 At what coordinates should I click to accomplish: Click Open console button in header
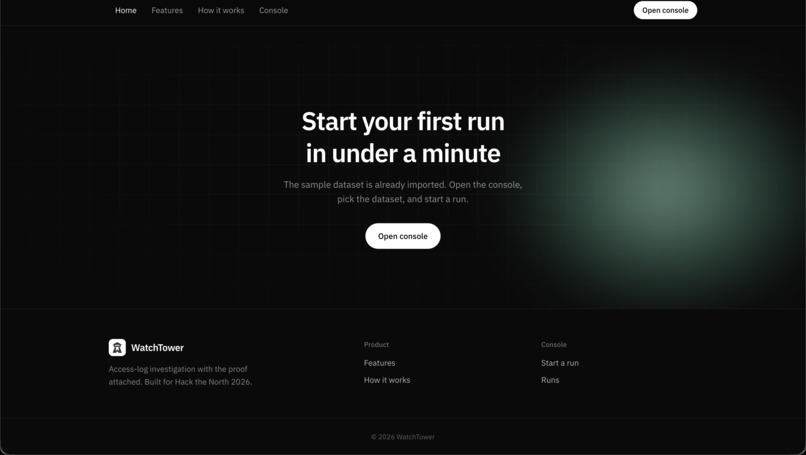coord(665,10)
